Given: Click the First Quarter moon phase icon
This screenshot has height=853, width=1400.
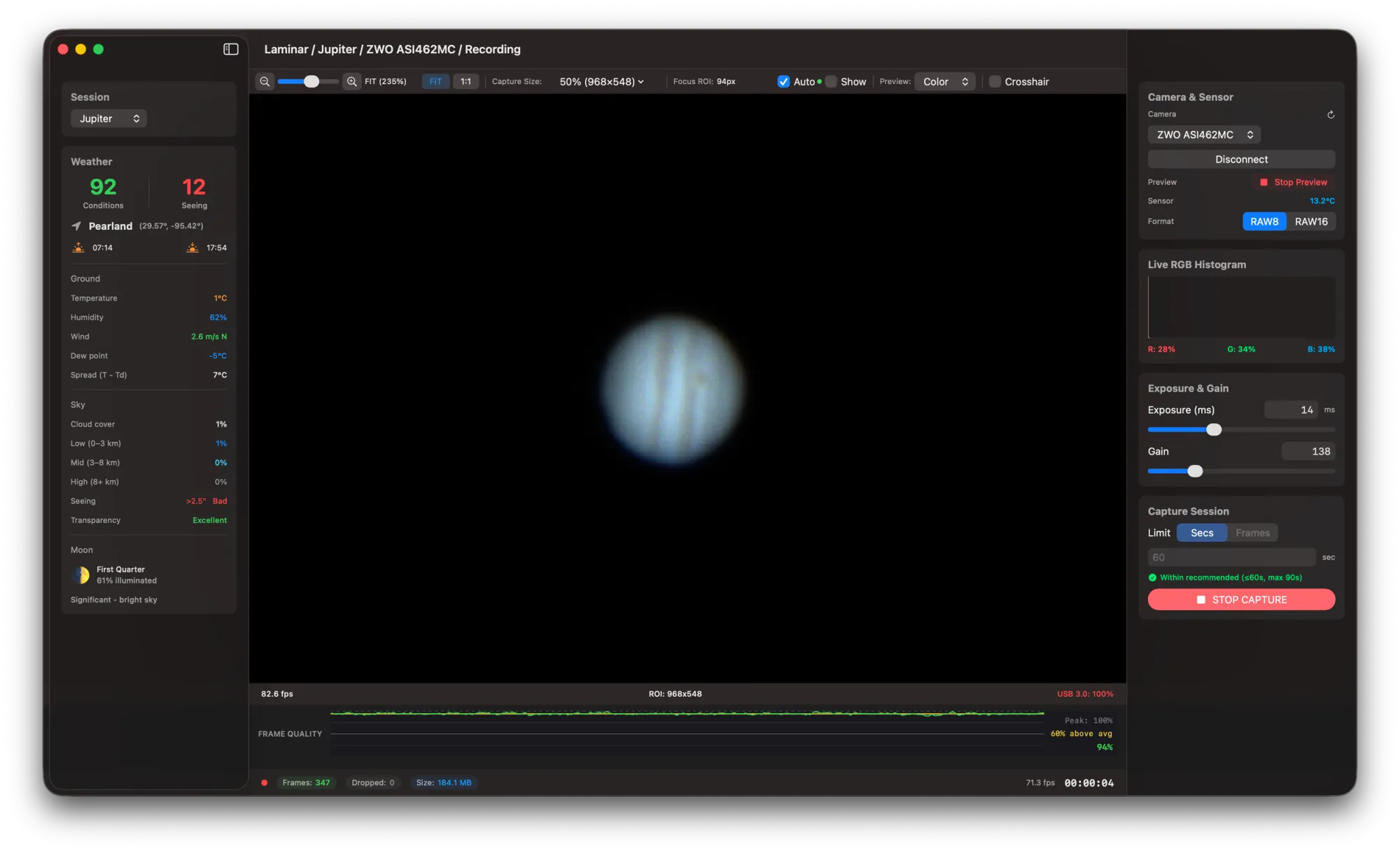Looking at the screenshot, I should tap(80, 574).
